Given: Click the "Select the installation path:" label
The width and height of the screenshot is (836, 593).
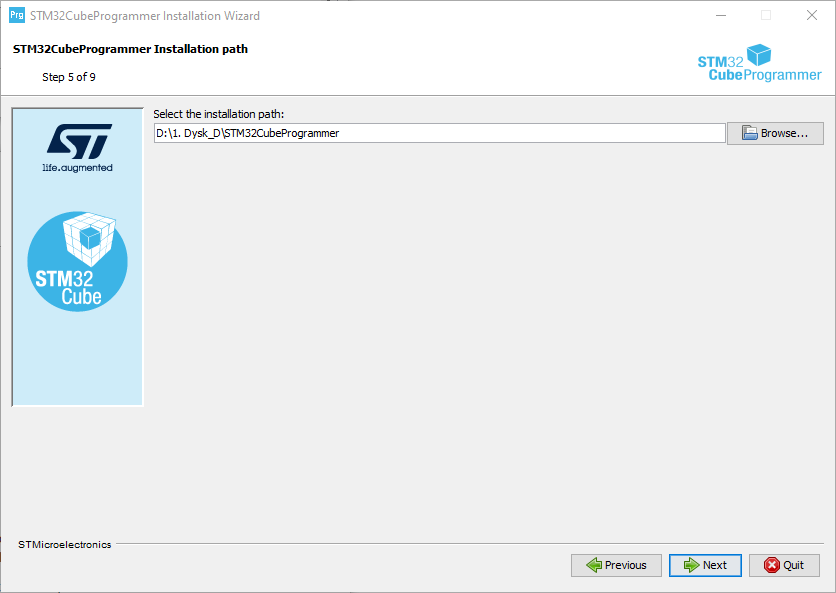Looking at the screenshot, I should 219,114.
